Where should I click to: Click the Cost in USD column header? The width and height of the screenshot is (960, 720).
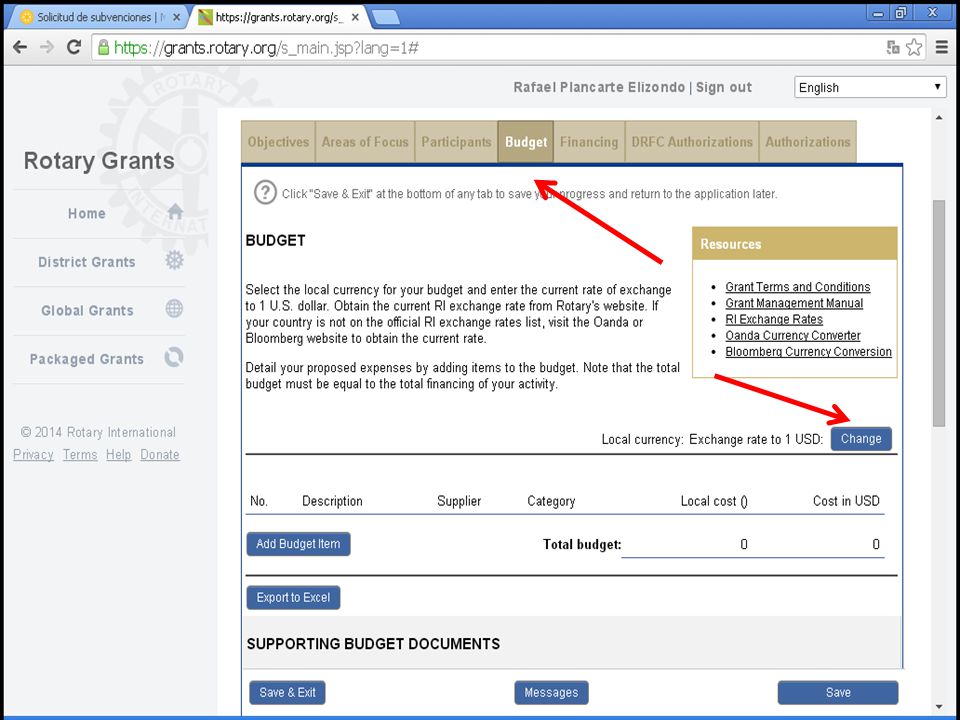[846, 501]
